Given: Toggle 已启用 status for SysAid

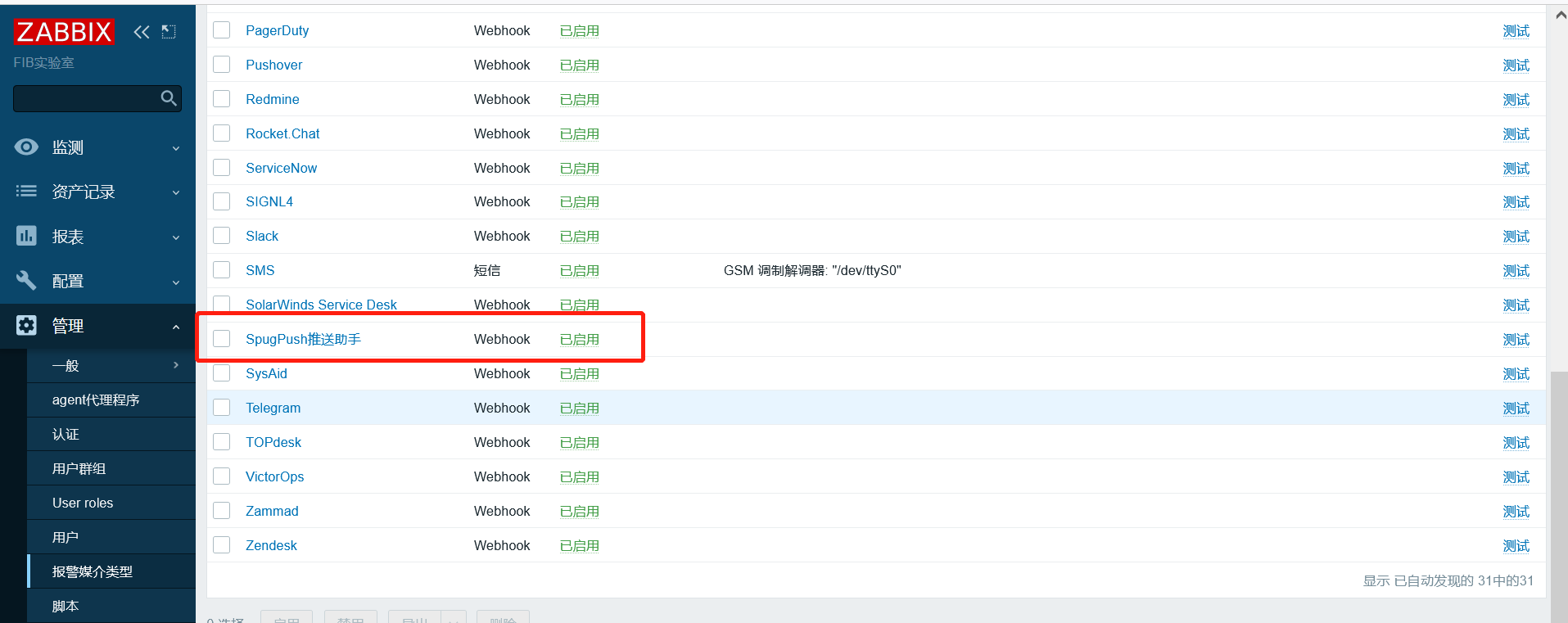Looking at the screenshot, I should coord(580,373).
